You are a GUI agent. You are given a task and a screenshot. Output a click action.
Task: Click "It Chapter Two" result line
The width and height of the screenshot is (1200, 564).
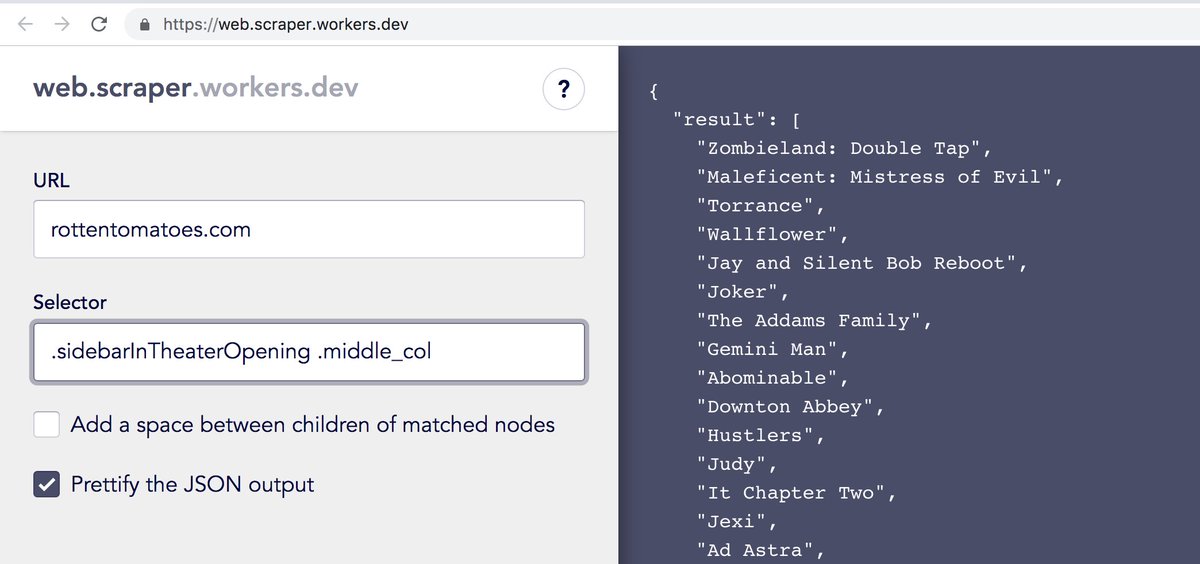point(797,493)
